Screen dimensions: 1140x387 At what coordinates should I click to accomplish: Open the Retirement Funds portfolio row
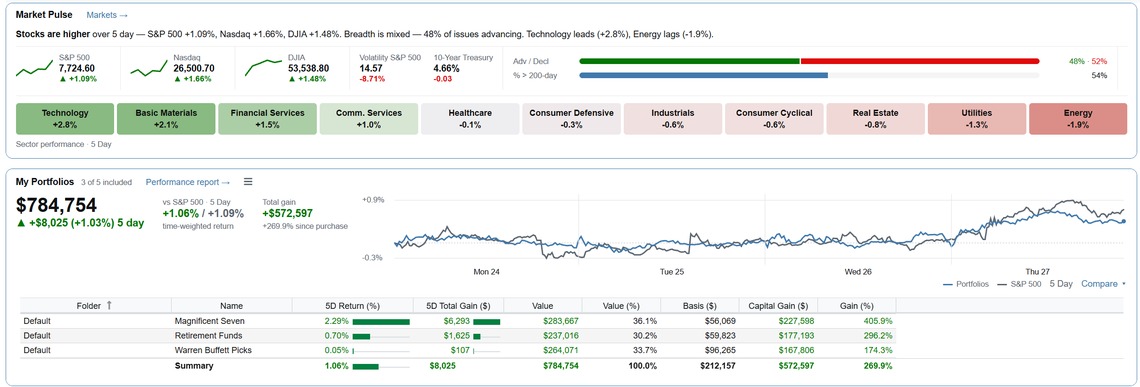(458, 335)
